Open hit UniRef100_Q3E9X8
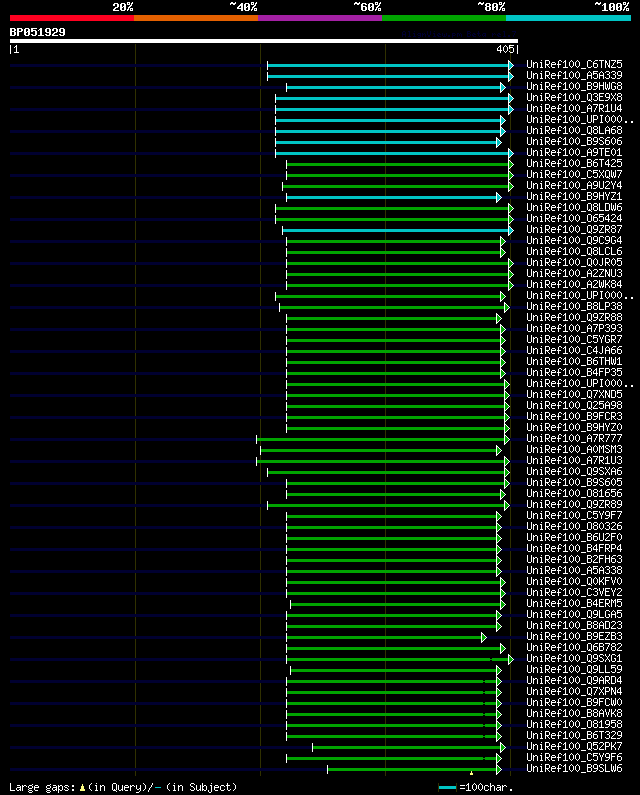640x795 pixels. point(574,97)
